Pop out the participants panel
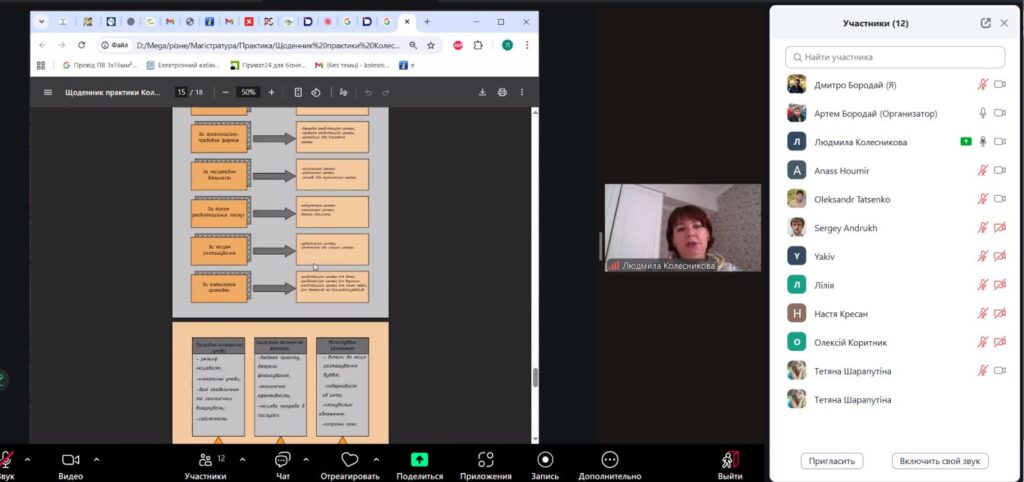Screen dimensions: 1024x482 click(x=986, y=23)
